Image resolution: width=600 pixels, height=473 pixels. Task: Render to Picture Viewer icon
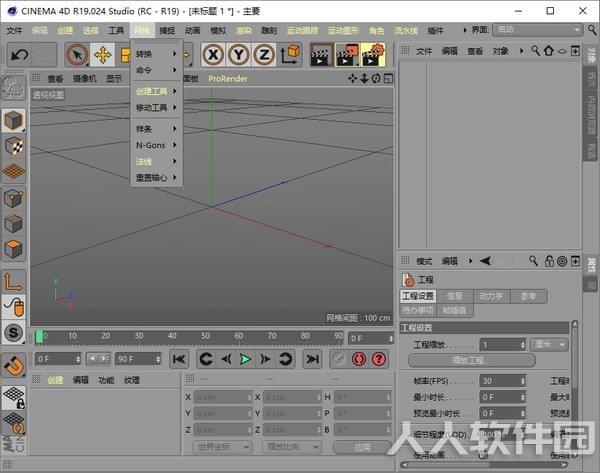click(347, 55)
